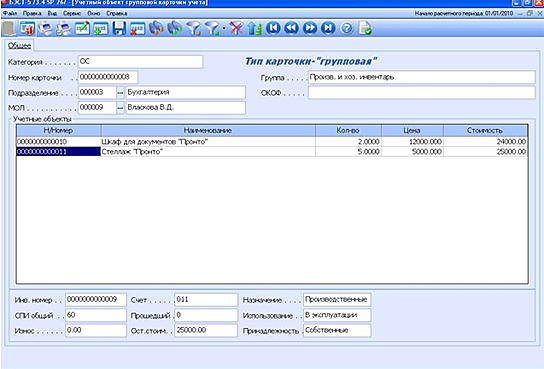The width and height of the screenshot is (544, 369).
Task: Click the quantity cell 2.0000
Action: (x=348, y=141)
